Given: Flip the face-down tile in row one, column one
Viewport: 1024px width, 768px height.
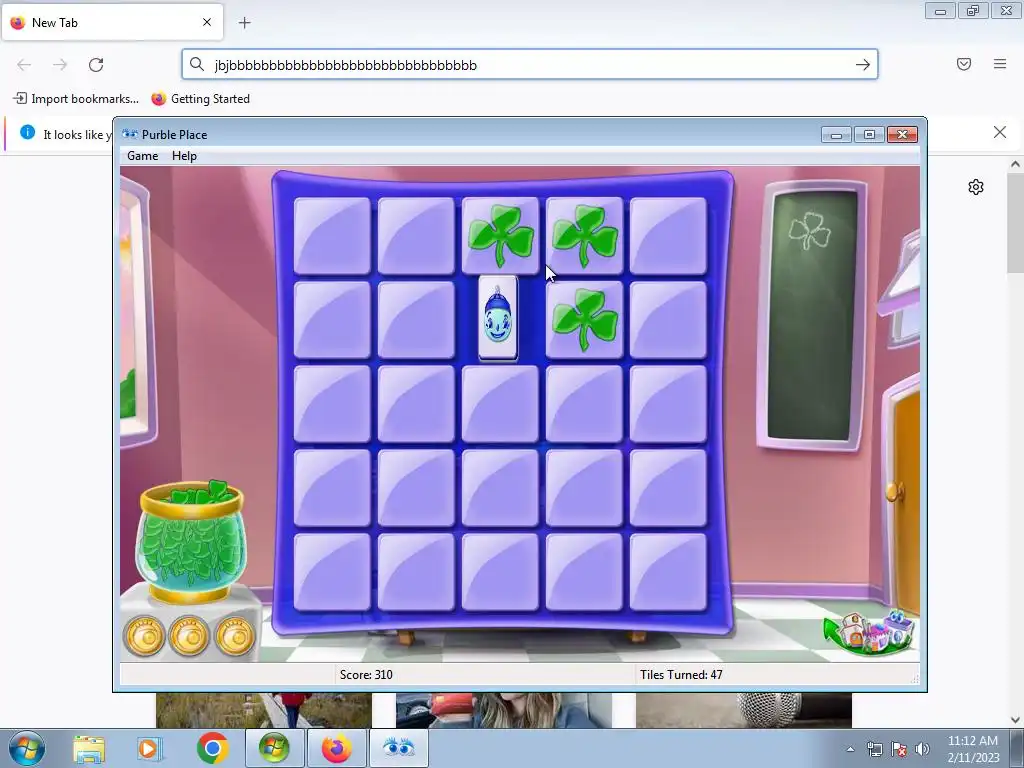Looking at the screenshot, I should 332,236.
